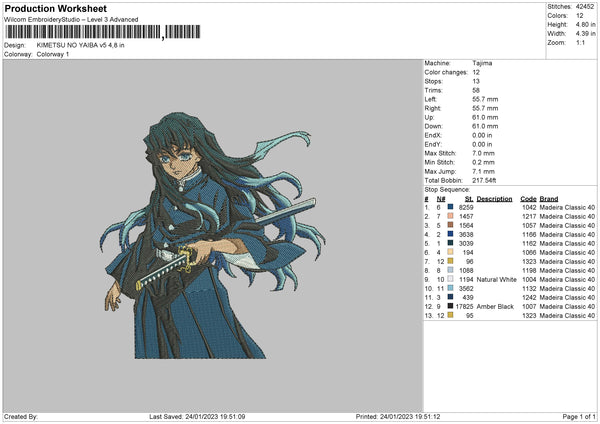This screenshot has height=424, width=600.
Task: Pick the stop 4 royal blue swatch
Action: pyautogui.click(x=450, y=234)
